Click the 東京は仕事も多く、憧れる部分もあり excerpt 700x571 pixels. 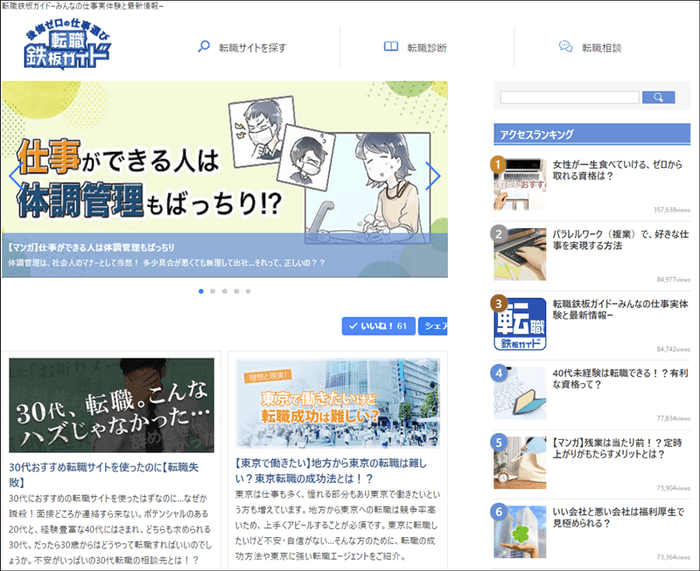[338, 525]
